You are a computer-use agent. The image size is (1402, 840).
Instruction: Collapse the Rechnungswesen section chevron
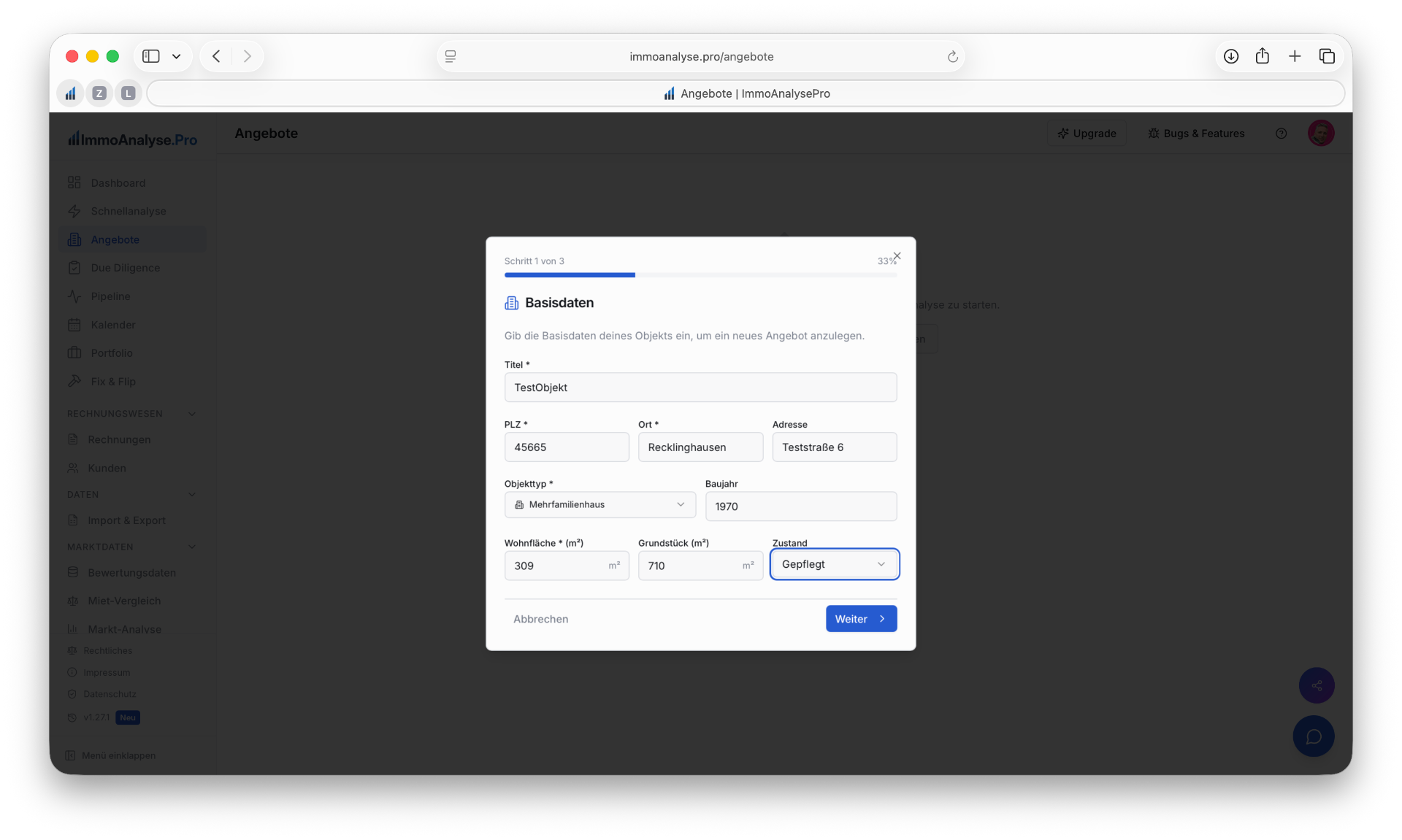(192, 414)
